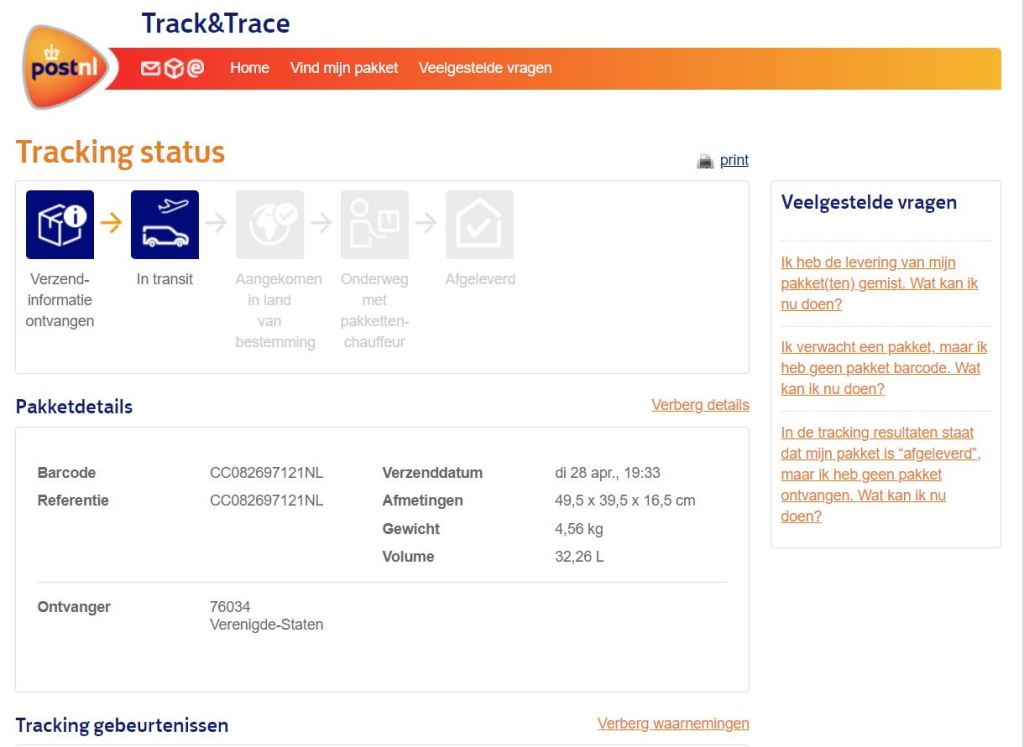Click the mail envelope icon in header

[150, 68]
